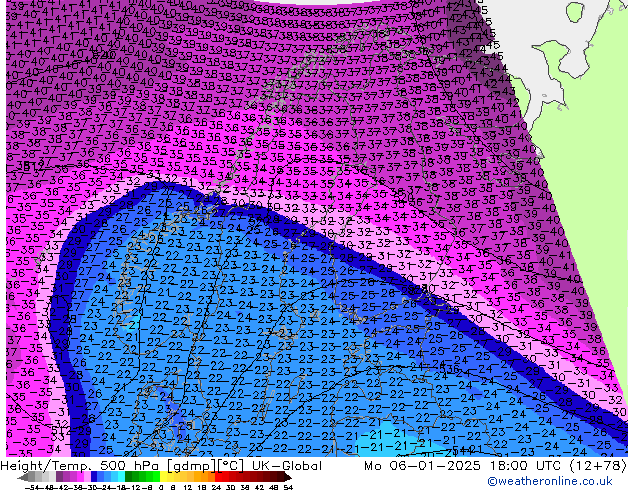This screenshot has height=490, width=634.
Task: Click the '[gdmp]' unit label
Action: 190,466
